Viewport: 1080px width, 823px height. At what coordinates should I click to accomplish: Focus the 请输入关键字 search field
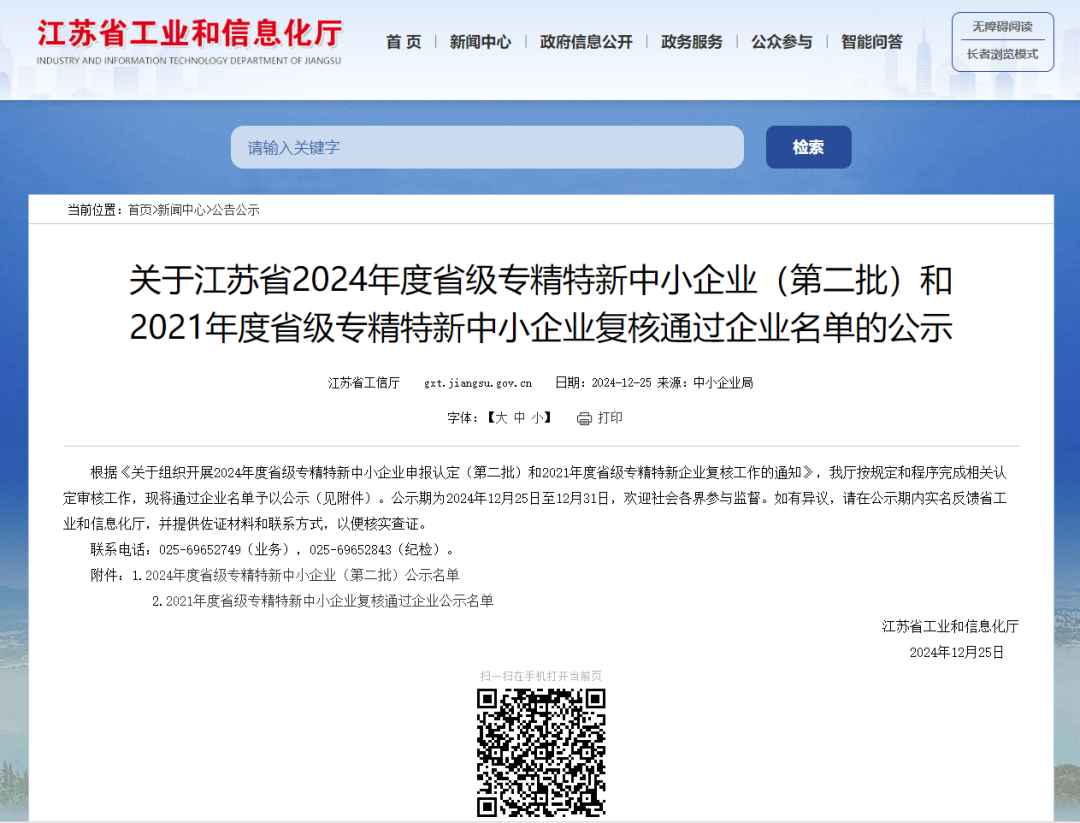[487, 147]
